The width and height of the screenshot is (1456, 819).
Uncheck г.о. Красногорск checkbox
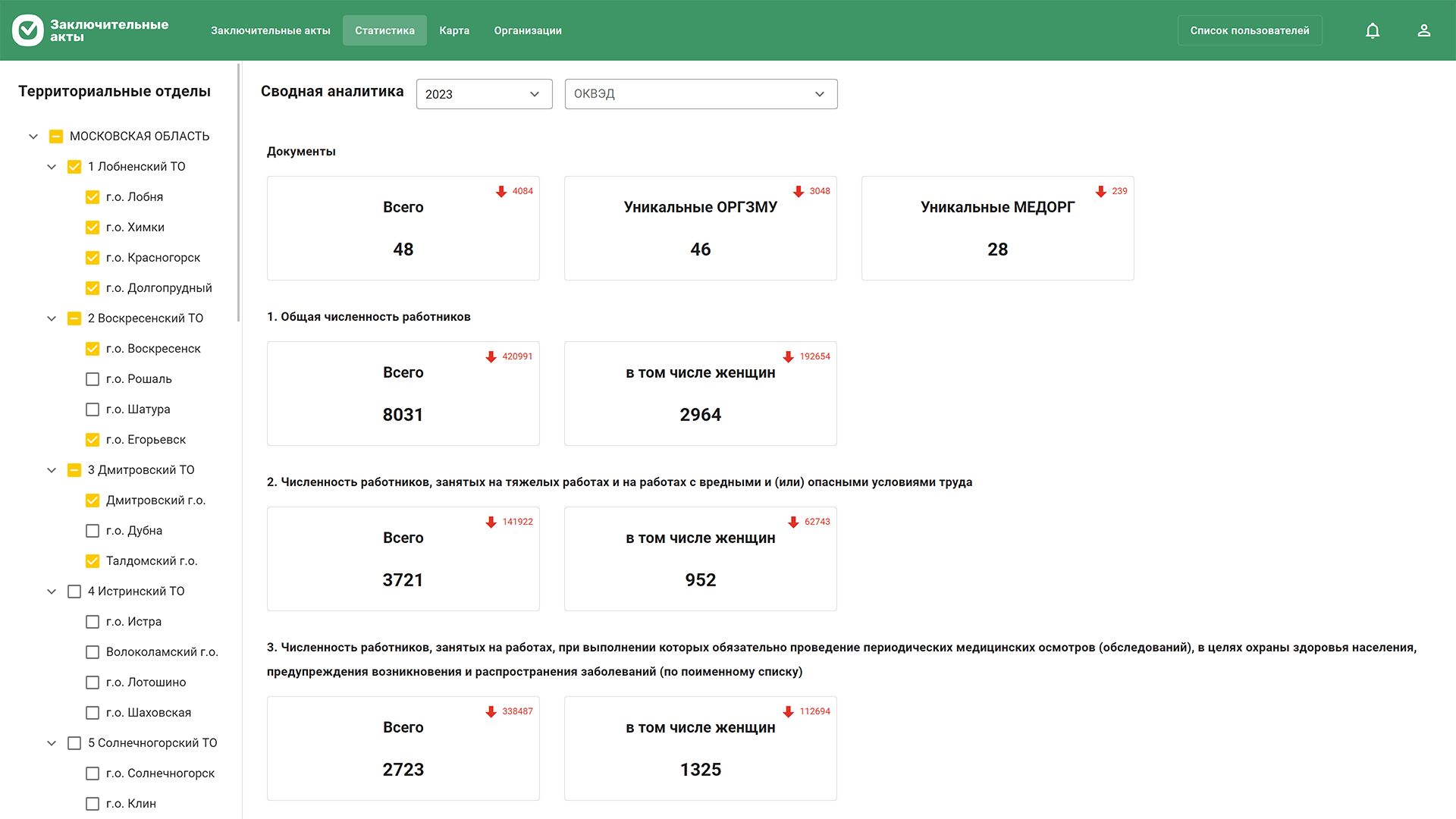click(x=93, y=258)
